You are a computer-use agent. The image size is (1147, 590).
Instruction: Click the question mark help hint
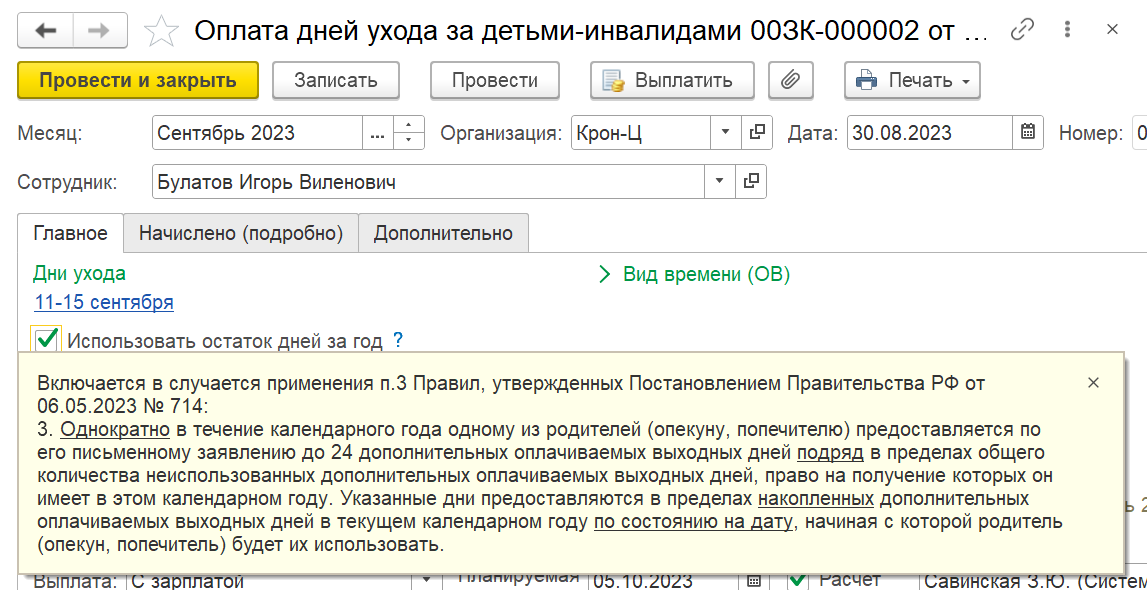coord(398,340)
